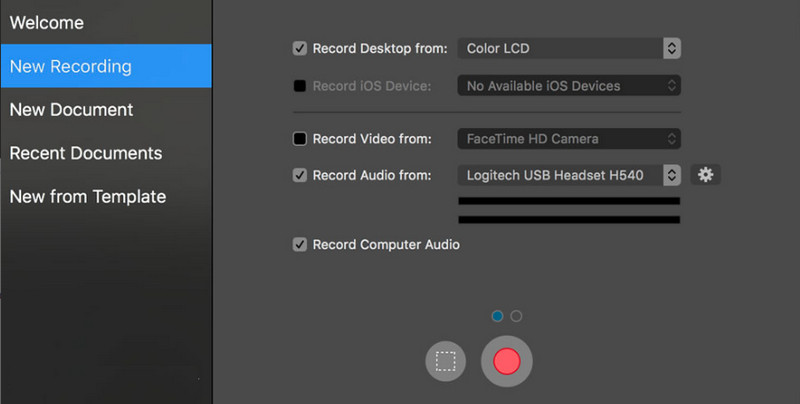800x404 pixels.
Task: Expand the FaceTime HD Camera dropdown
Action: 569,139
